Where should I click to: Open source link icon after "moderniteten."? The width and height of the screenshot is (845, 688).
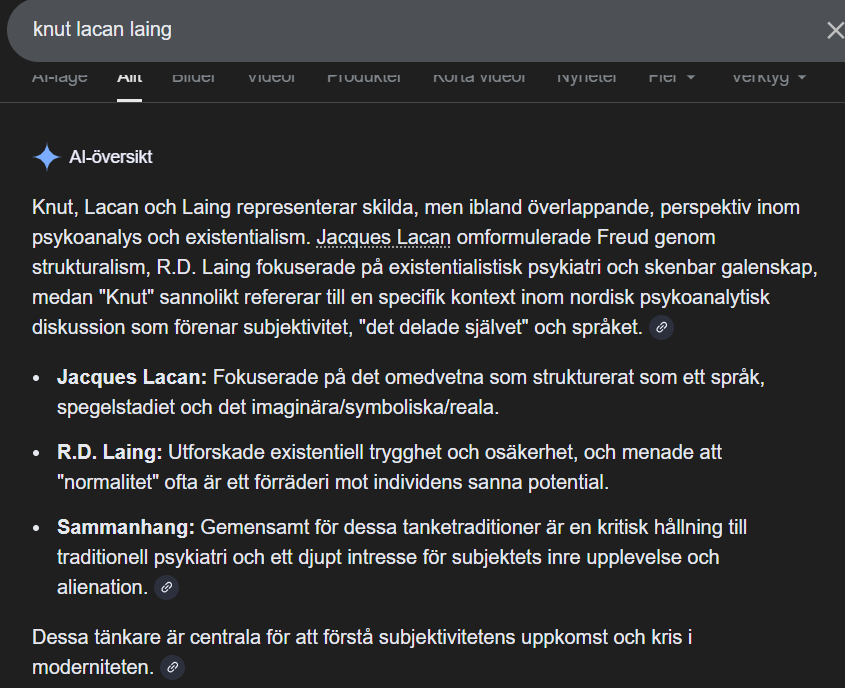[x=173, y=667]
